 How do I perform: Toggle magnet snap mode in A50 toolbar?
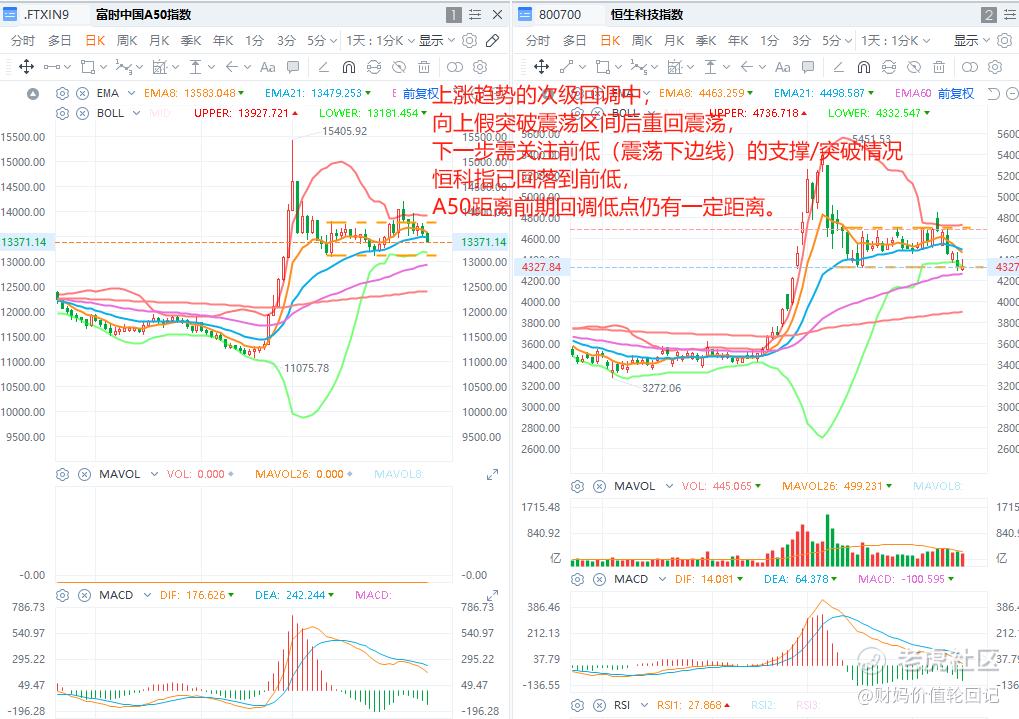point(349,66)
